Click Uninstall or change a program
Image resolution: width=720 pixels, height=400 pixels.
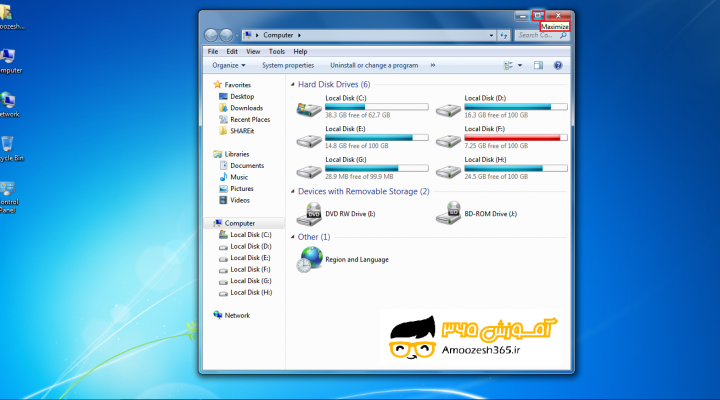[x=374, y=65]
